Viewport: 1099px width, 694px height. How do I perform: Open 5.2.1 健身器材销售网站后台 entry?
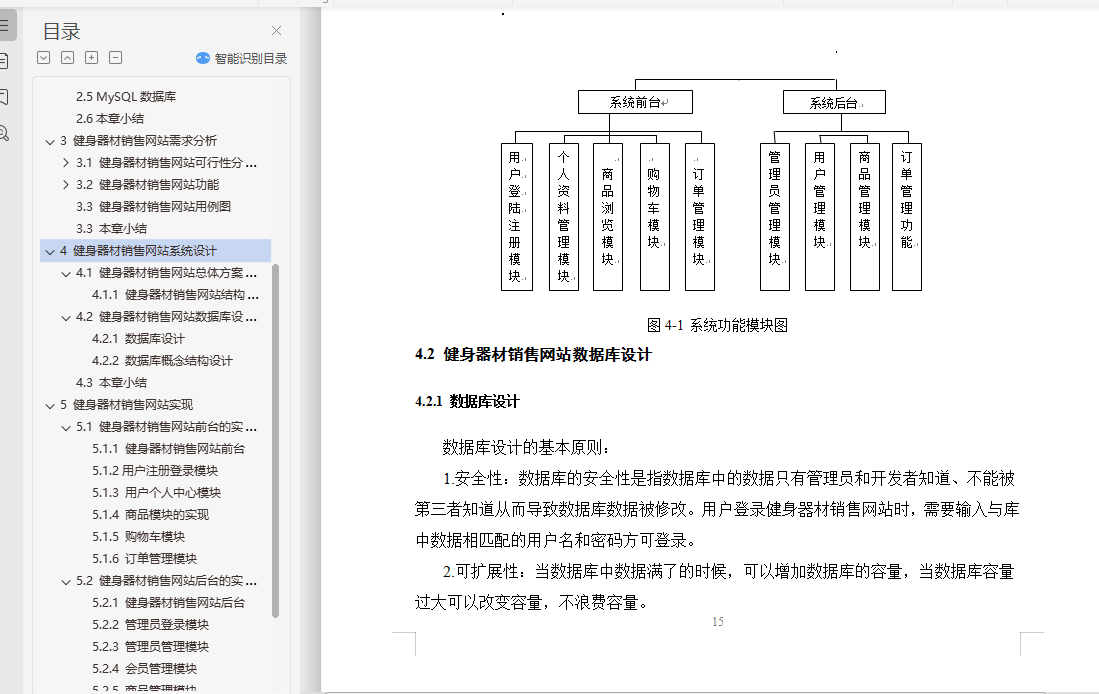click(168, 603)
